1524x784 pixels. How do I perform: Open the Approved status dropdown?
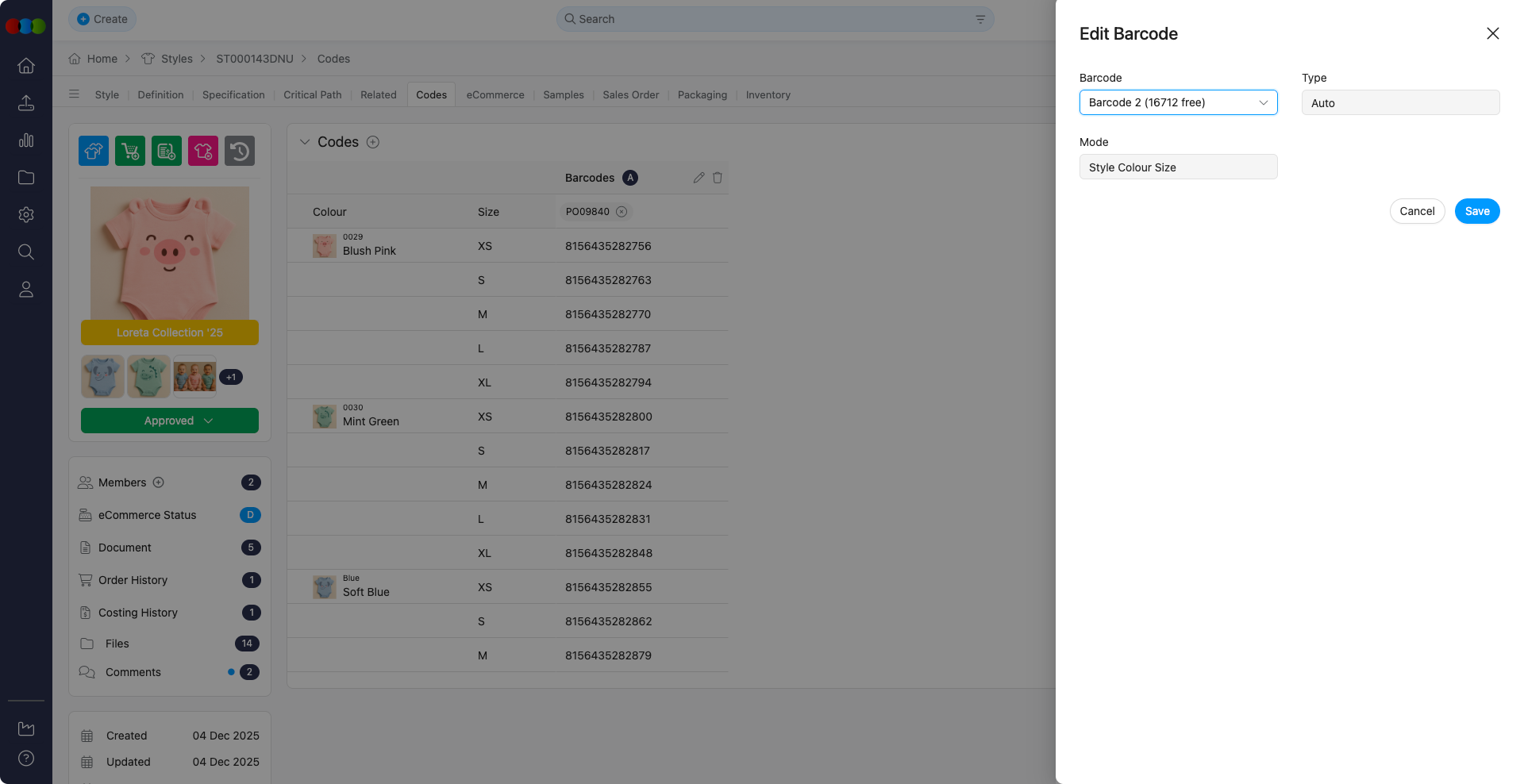click(x=170, y=421)
